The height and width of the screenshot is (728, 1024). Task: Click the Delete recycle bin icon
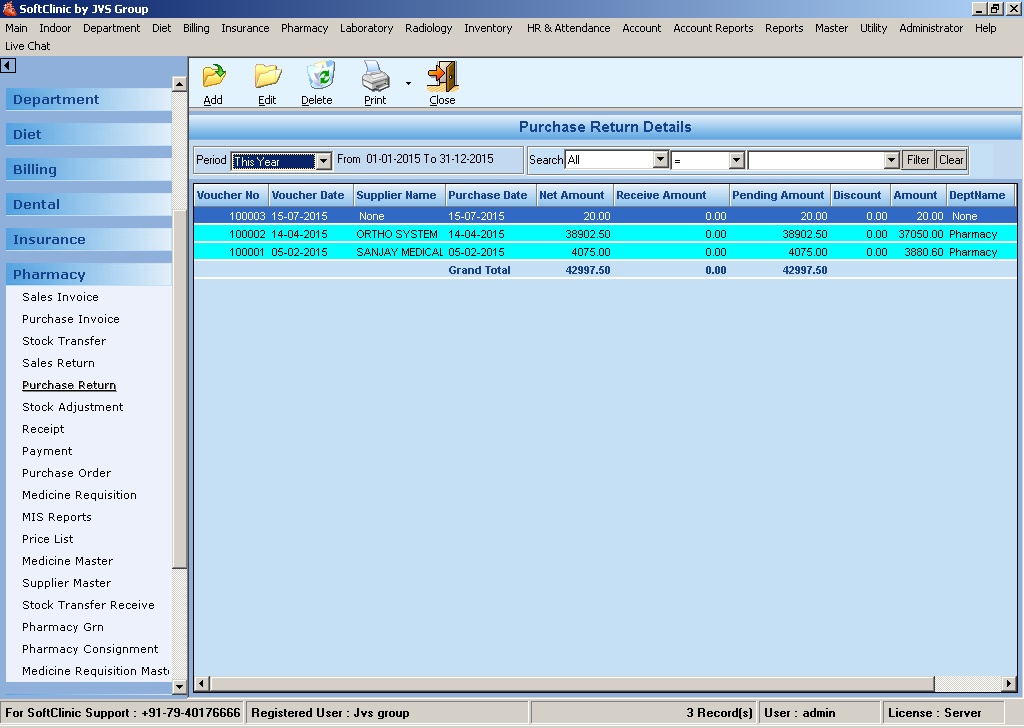point(319,78)
